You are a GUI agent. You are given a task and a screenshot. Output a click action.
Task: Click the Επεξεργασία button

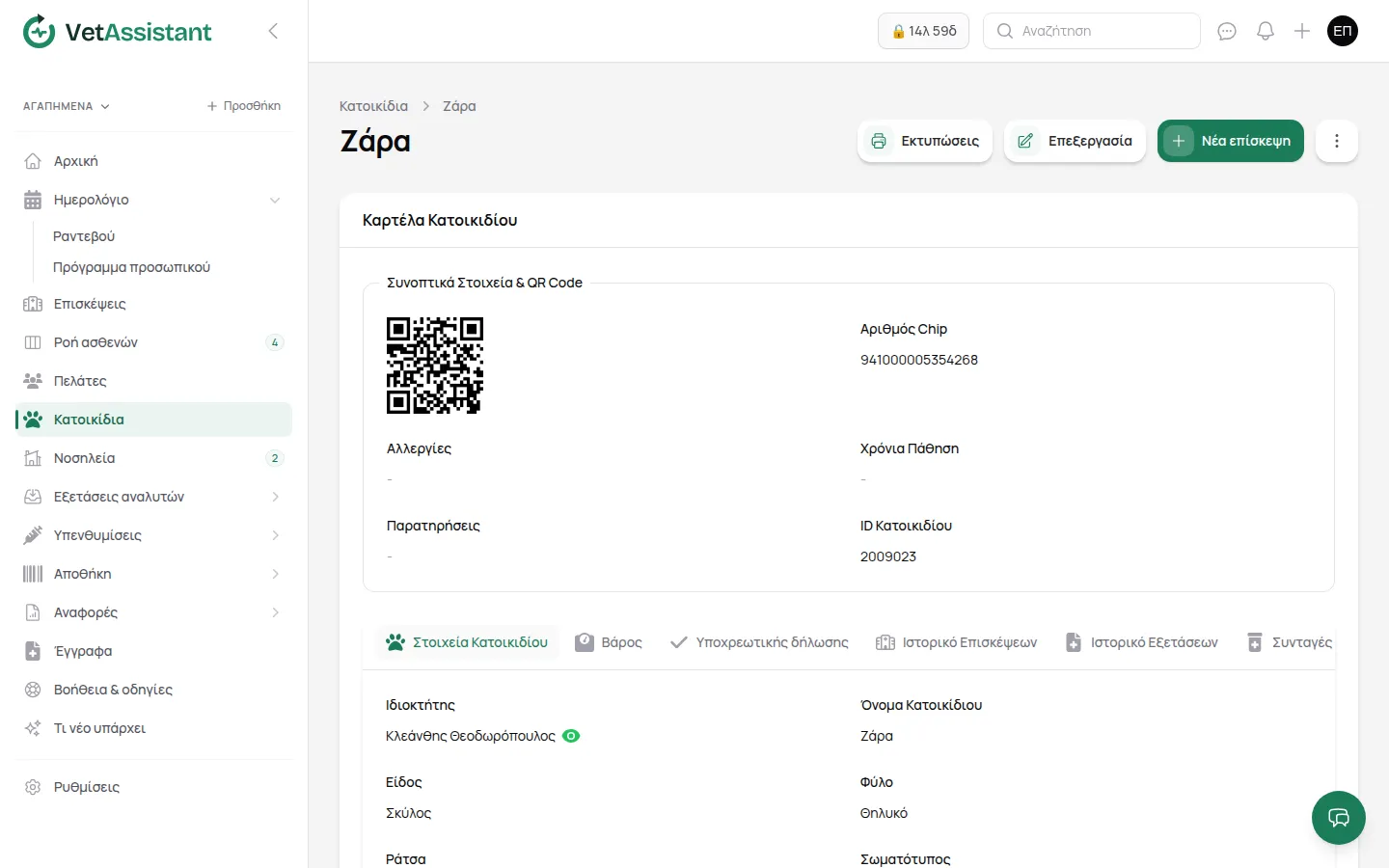pyautogui.click(x=1076, y=141)
